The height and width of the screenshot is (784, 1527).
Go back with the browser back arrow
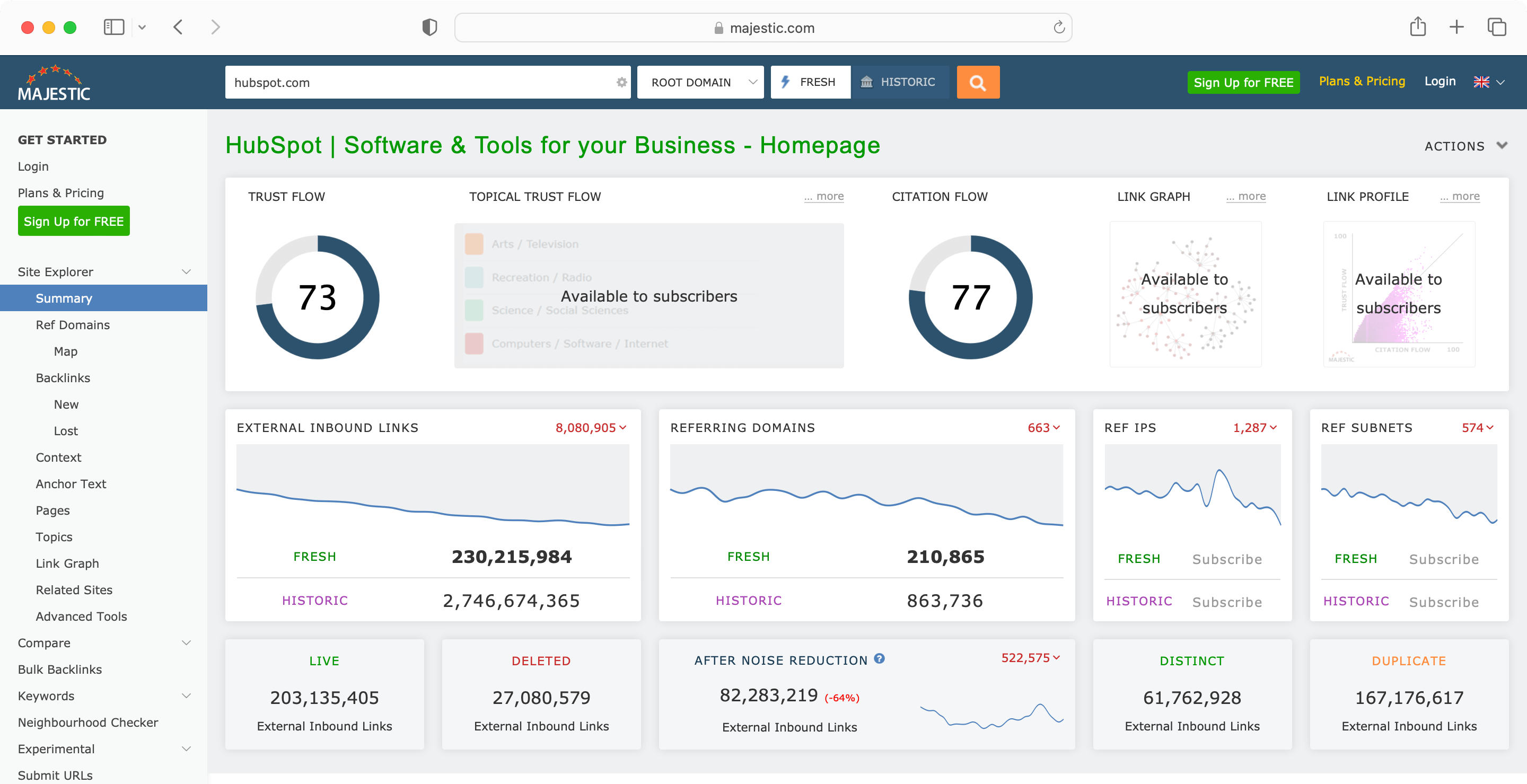tap(178, 27)
